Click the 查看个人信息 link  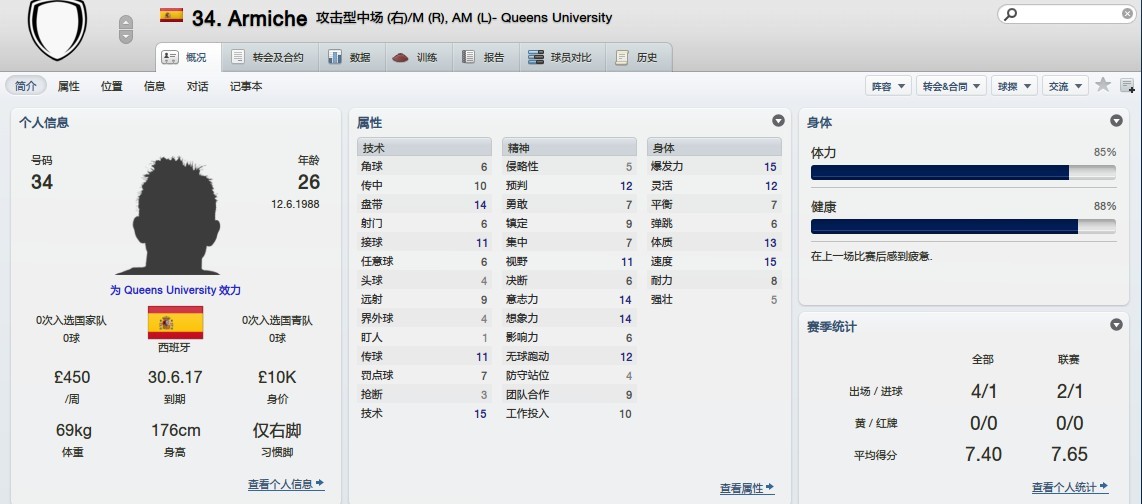point(286,484)
